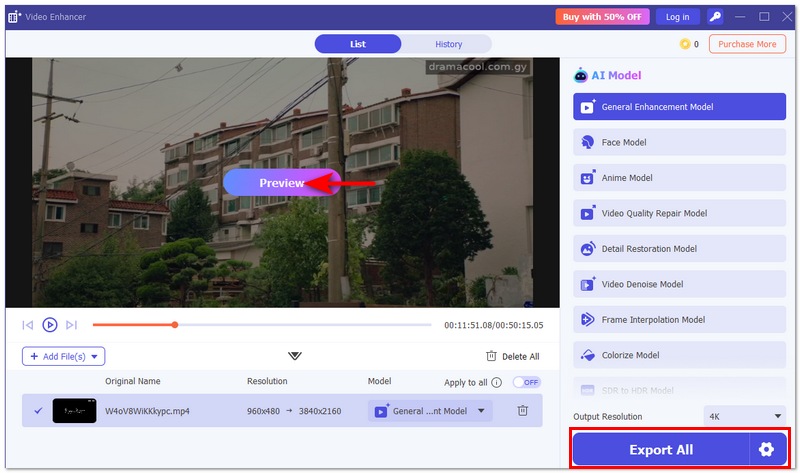Skip to the previous frame
The height and width of the screenshot is (473, 800).
[28, 325]
